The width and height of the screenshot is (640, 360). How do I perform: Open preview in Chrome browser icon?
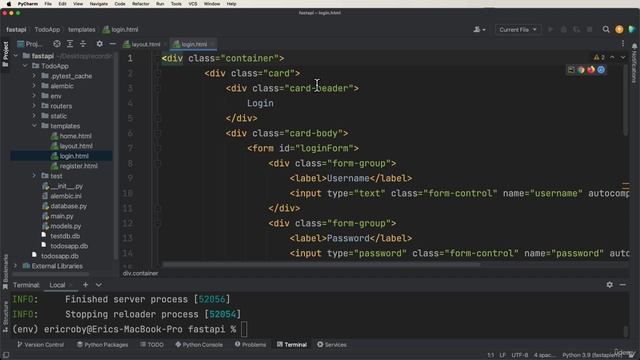click(581, 70)
